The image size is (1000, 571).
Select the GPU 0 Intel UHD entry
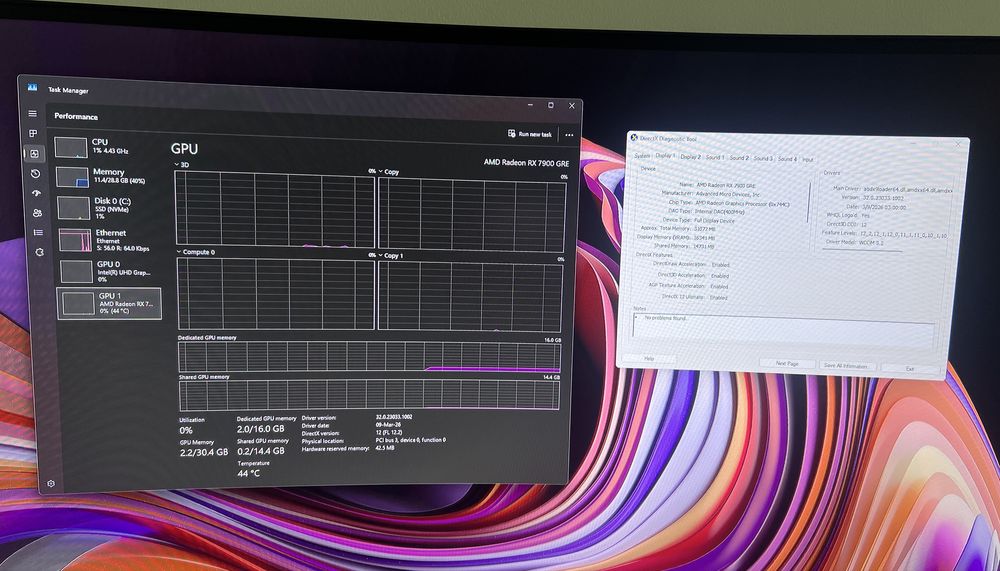(x=110, y=271)
